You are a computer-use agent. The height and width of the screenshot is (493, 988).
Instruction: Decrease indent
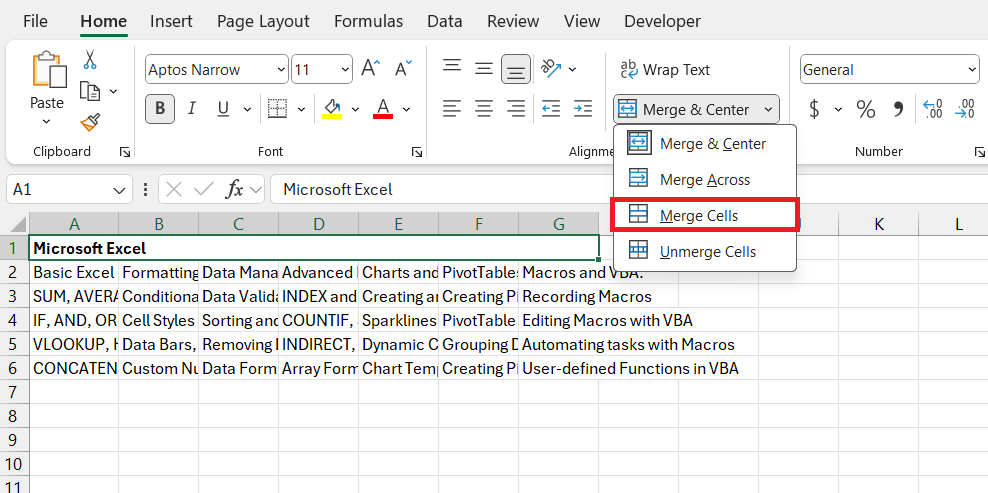pos(551,109)
